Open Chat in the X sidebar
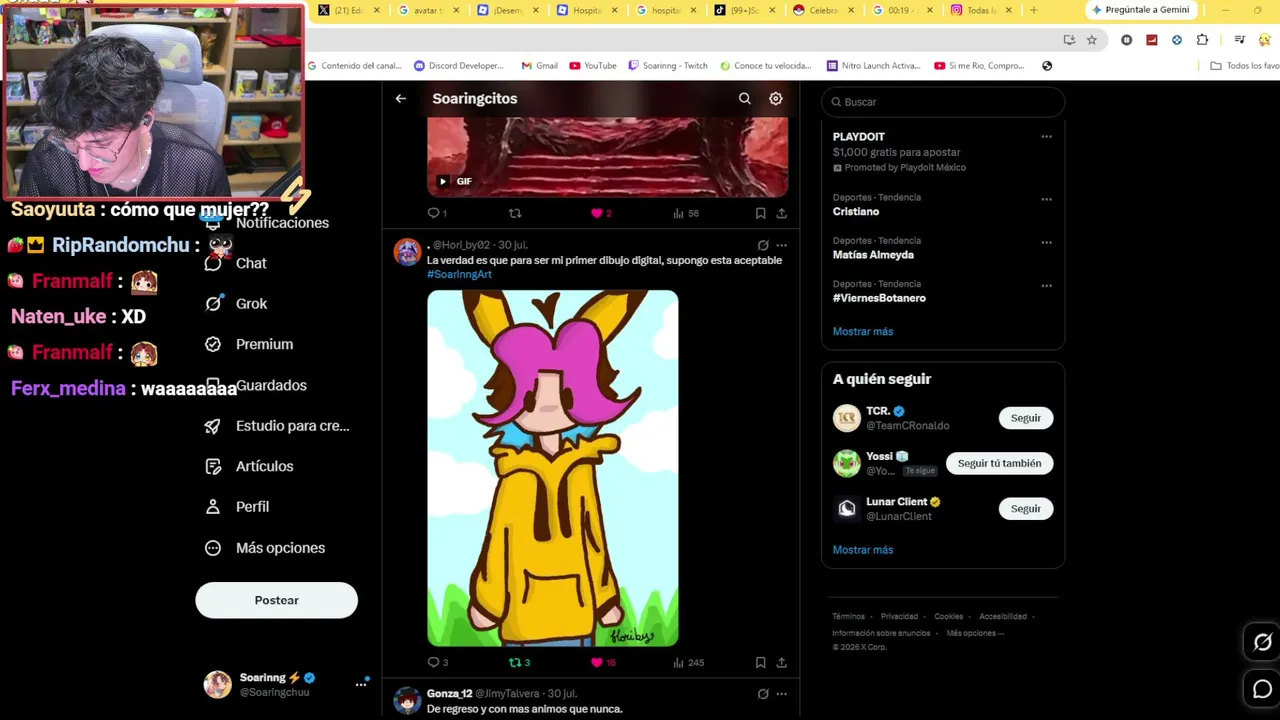Viewport: 1280px width, 720px height. click(235, 263)
